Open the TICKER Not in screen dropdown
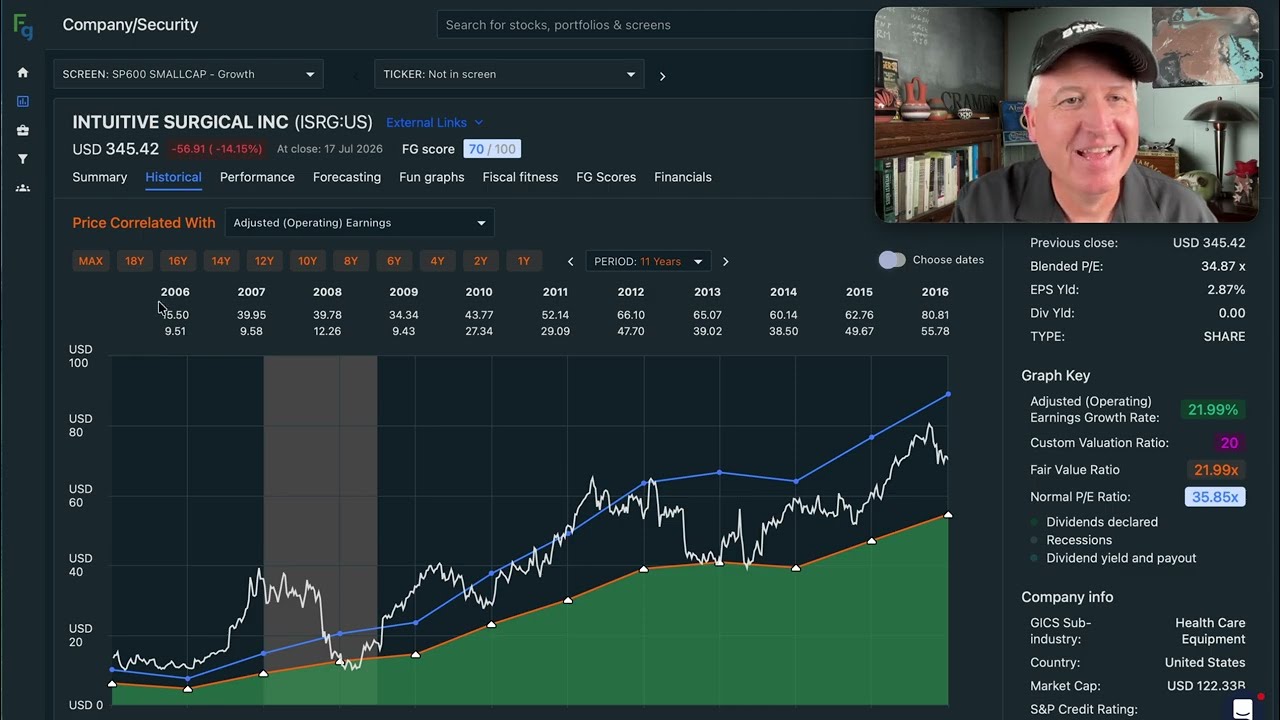Image resolution: width=1280 pixels, height=720 pixels. click(x=509, y=74)
